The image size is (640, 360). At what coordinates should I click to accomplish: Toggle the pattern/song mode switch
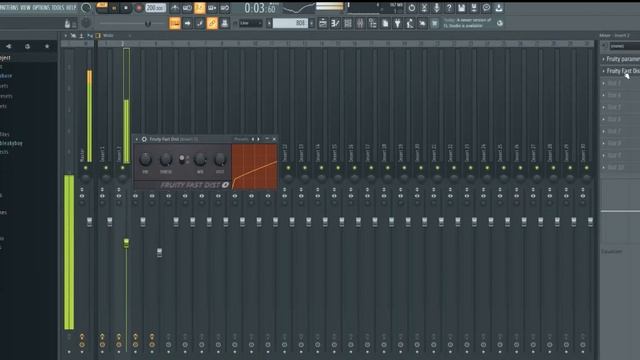pos(102,8)
